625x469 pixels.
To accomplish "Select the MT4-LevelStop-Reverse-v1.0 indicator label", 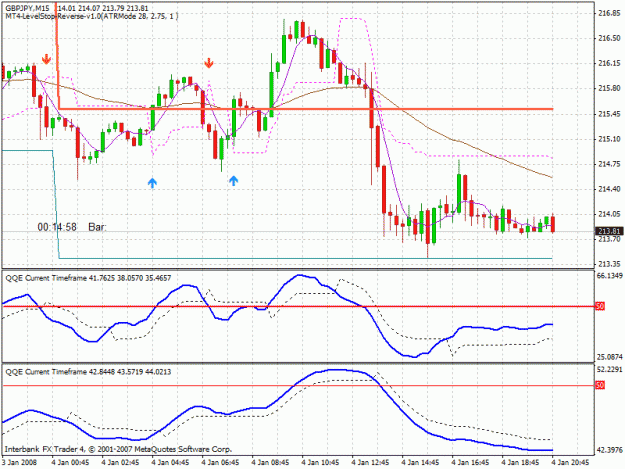I will point(91,16).
